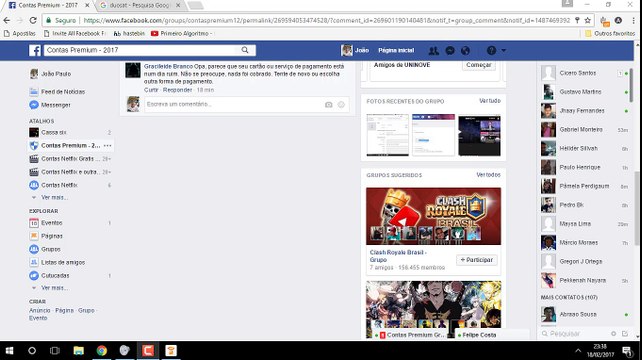
Task: Open chat settings gear icon
Action: [x=613, y=334]
